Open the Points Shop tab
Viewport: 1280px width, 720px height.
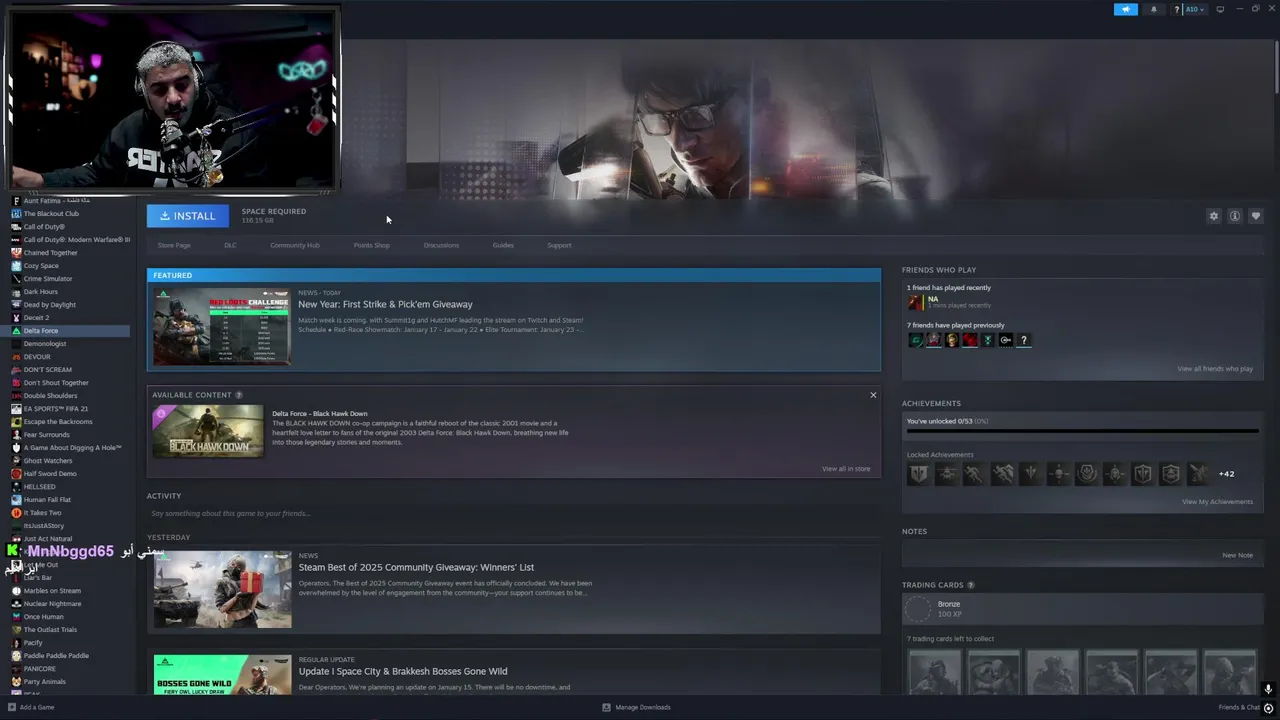click(371, 245)
